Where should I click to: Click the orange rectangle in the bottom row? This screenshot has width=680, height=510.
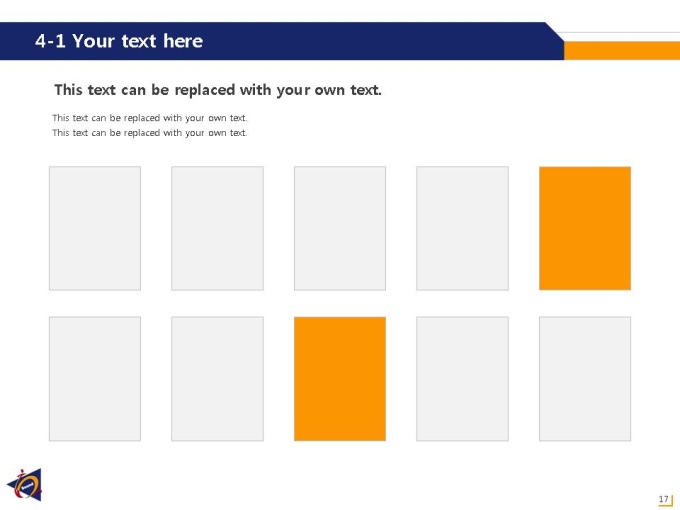[340, 379]
